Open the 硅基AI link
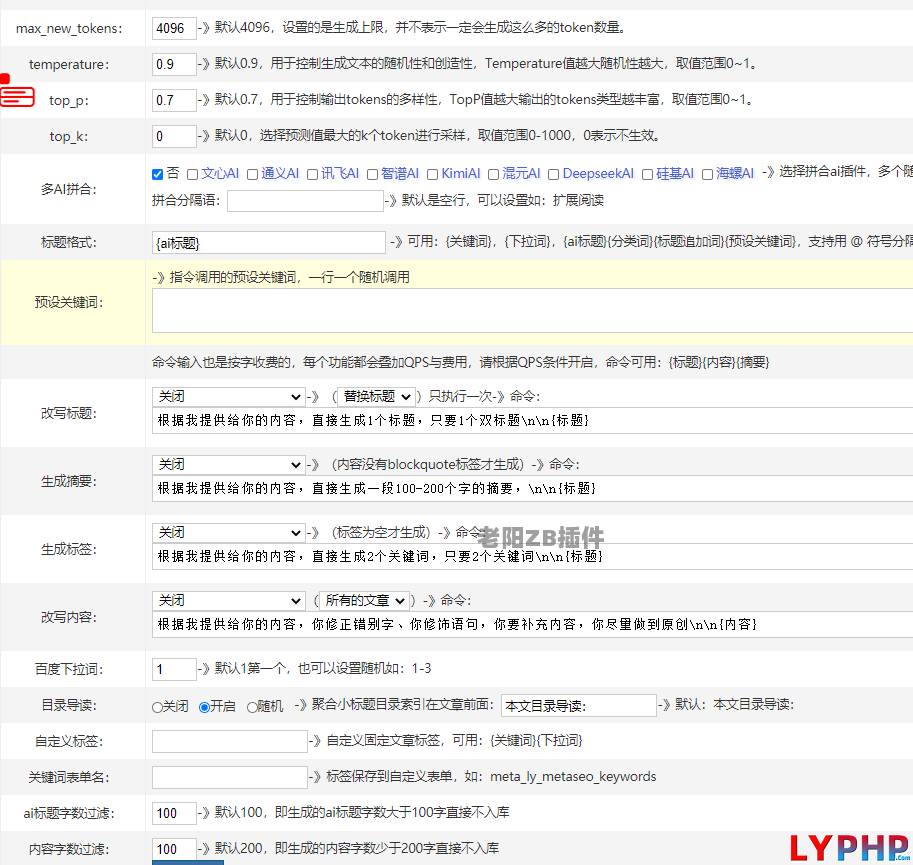The image size is (913, 865). click(675, 173)
